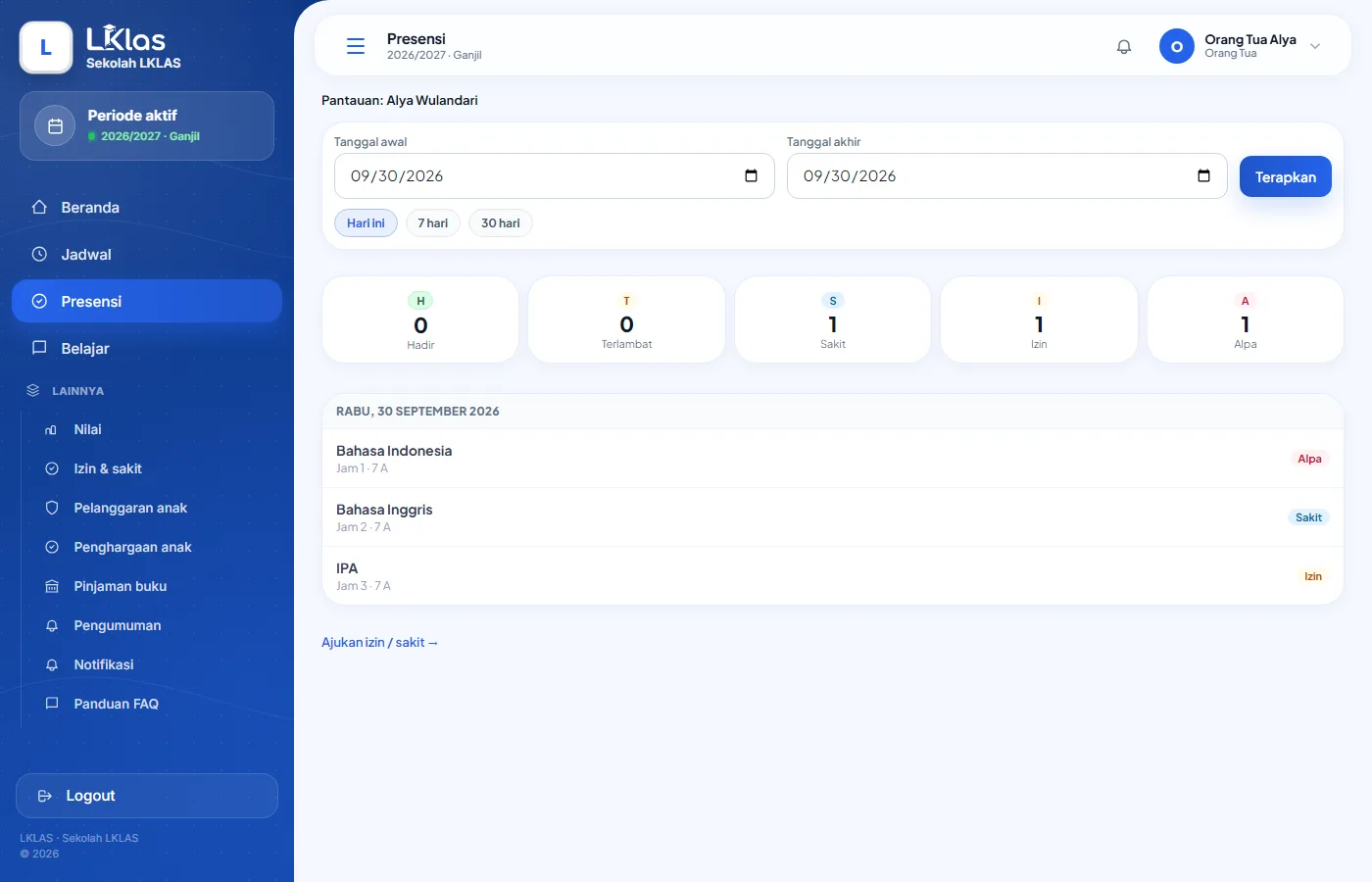Click the Izin summary card
The height and width of the screenshot is (882, 1372).
[x=1039, y=319]
